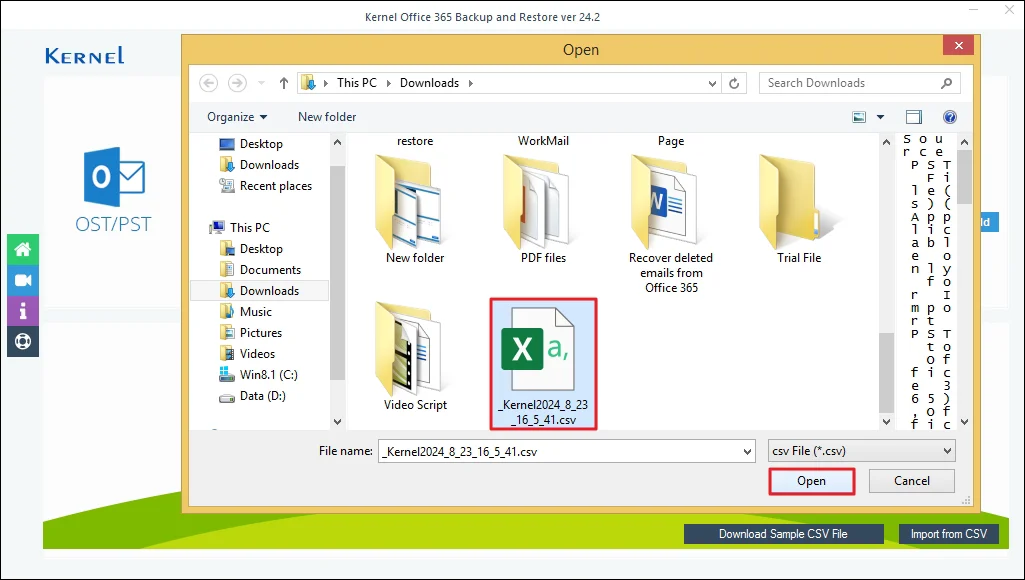Open dialog Help icon
The width and height of the screenshot is (1025, 580).
point(950,117)
